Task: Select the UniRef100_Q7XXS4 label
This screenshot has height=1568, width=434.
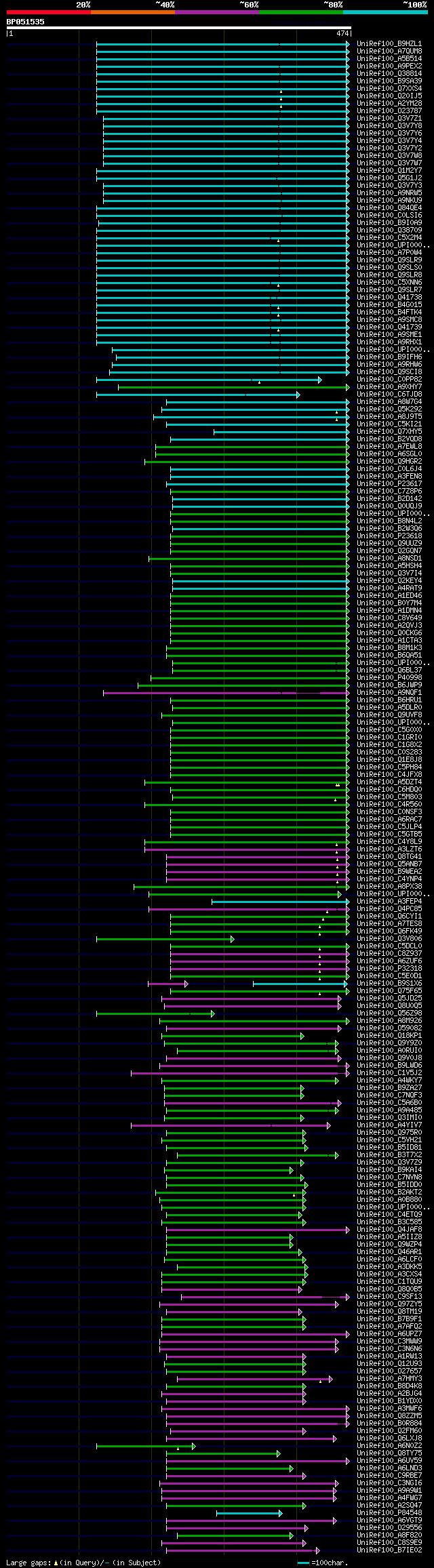Action: tap(389, 88)
